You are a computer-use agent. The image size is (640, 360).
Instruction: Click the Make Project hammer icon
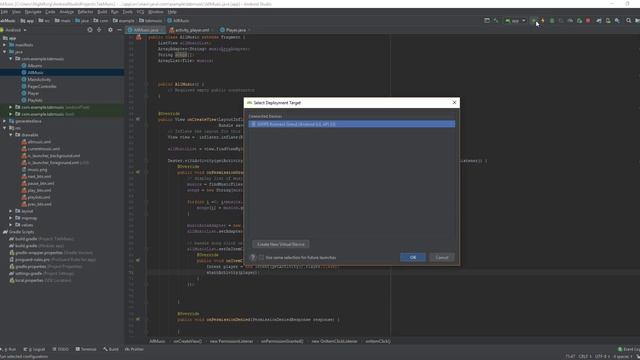point(496,20)
